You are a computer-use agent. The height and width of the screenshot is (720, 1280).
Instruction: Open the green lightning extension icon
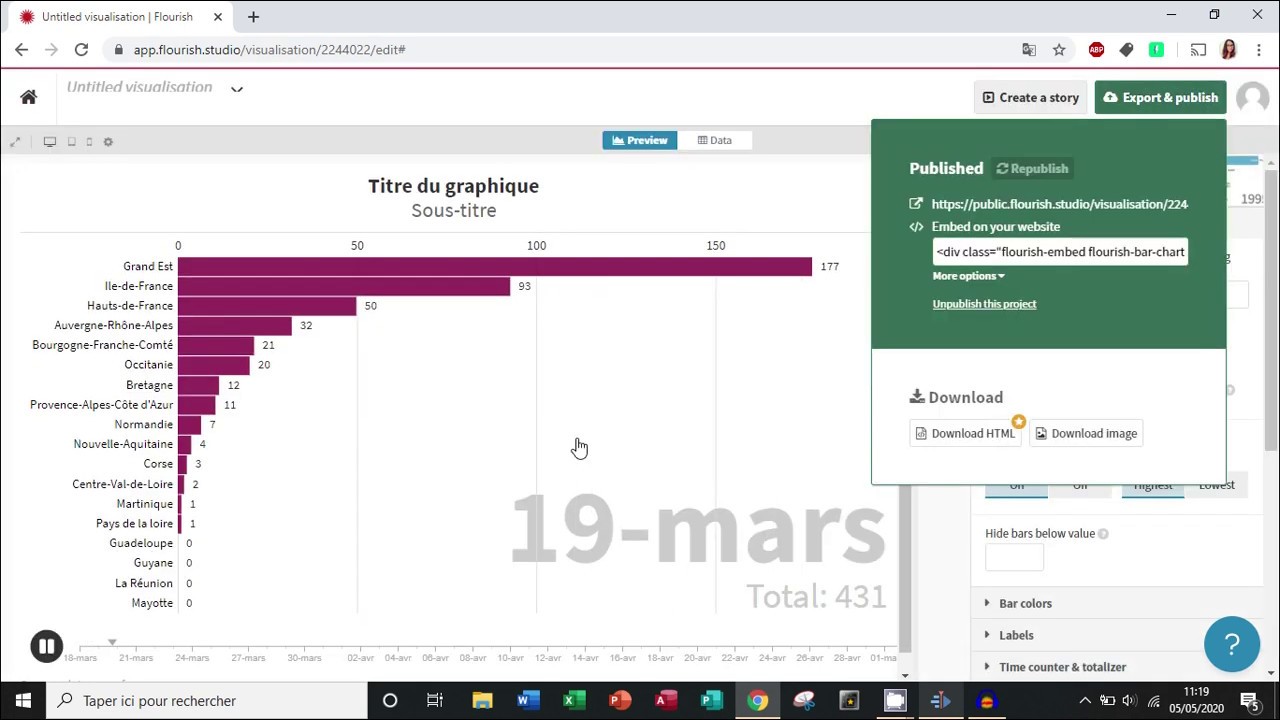click(1156, 50)
